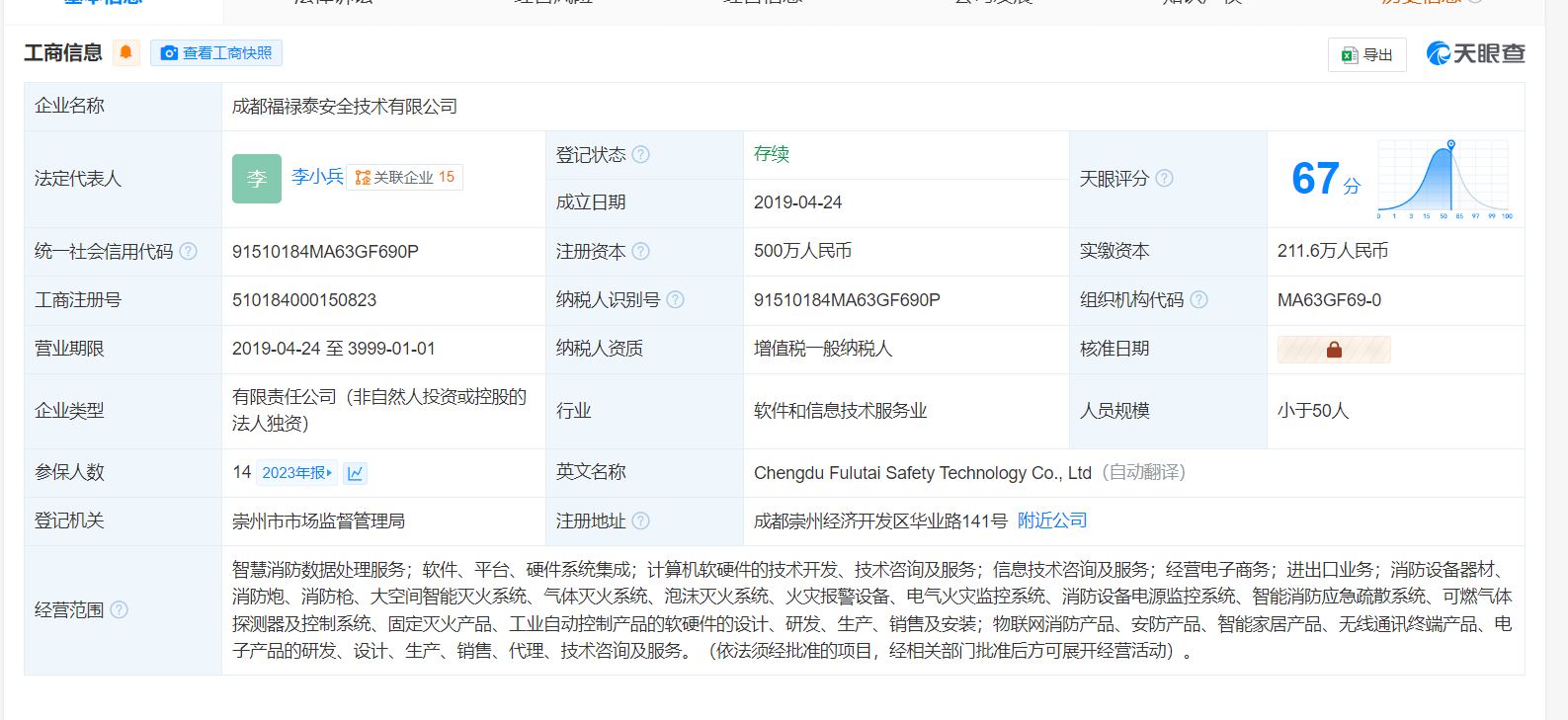Click the 天眼查 logo
Image resolution: width=1568 pixels, height=720 pixels.
[1475, 53]
